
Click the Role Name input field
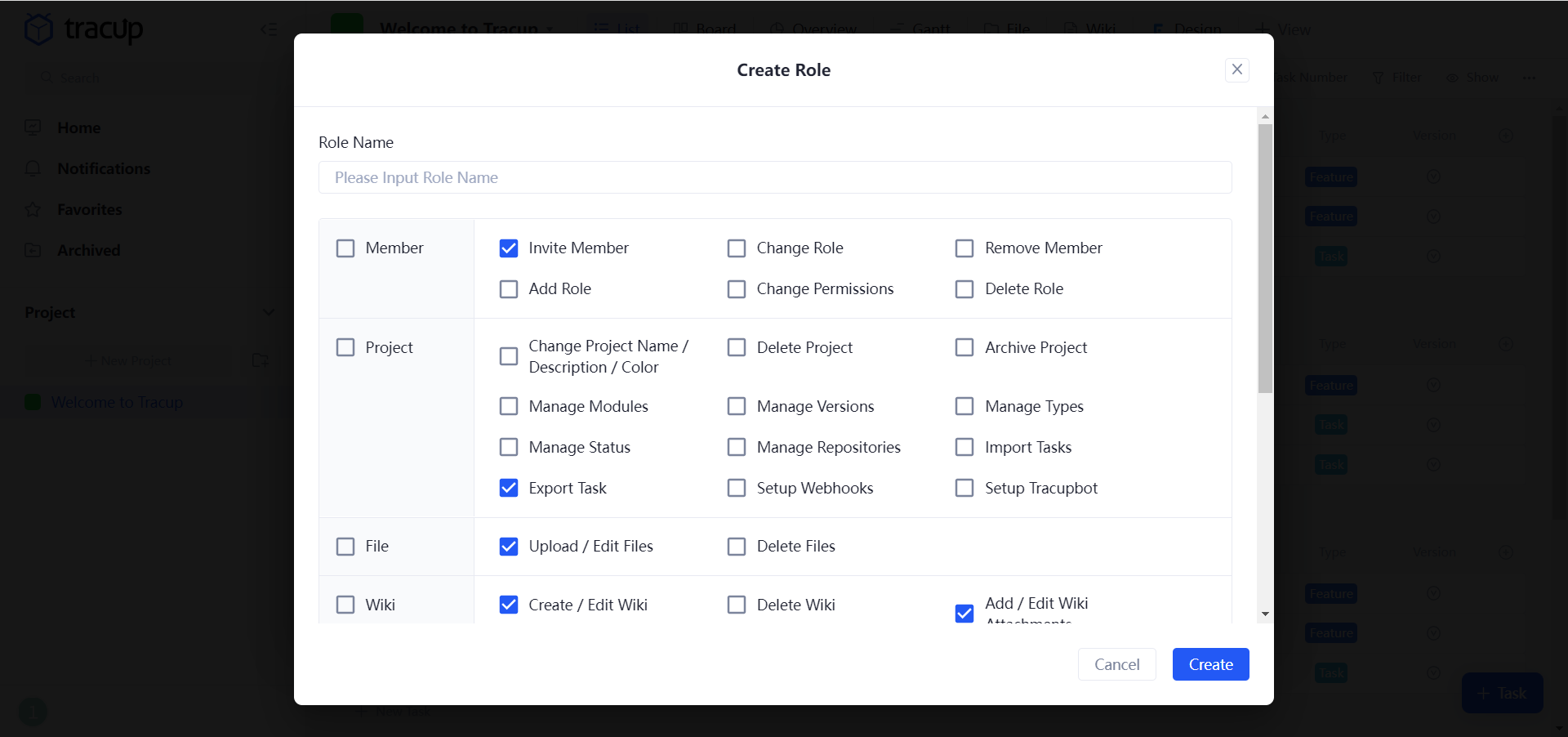click(774, 177)
